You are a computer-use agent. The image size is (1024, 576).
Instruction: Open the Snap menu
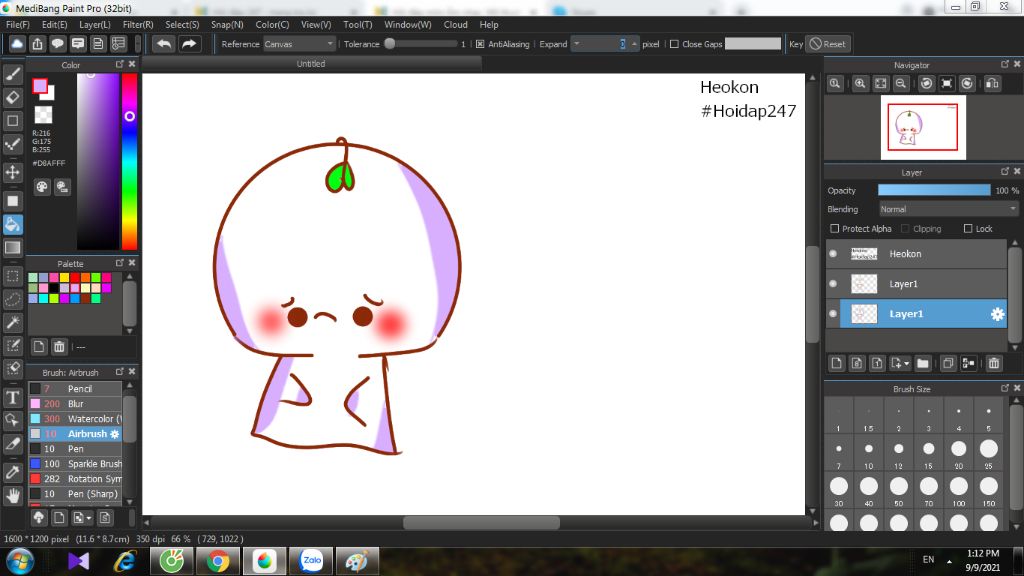227,25
